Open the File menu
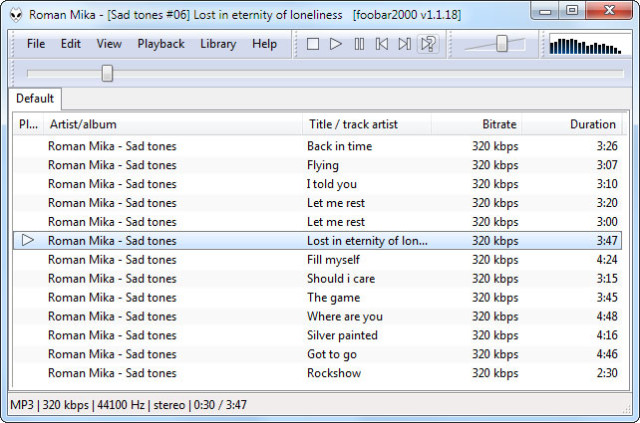This screenshot has height=423, width=640. (36, 44)
